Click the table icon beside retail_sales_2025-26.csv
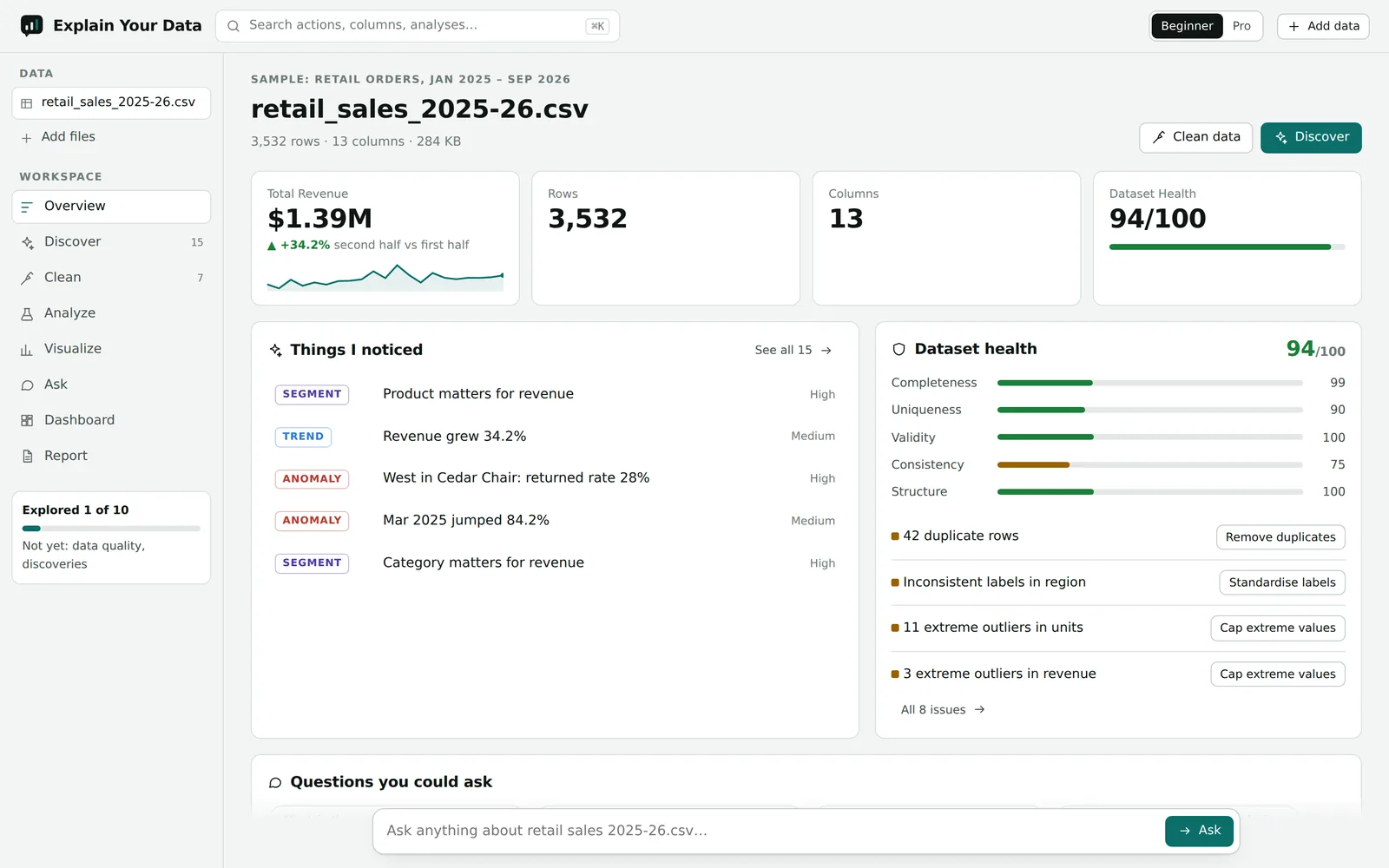This screenshot has height=868, width=1389. [x=27, y=103]
